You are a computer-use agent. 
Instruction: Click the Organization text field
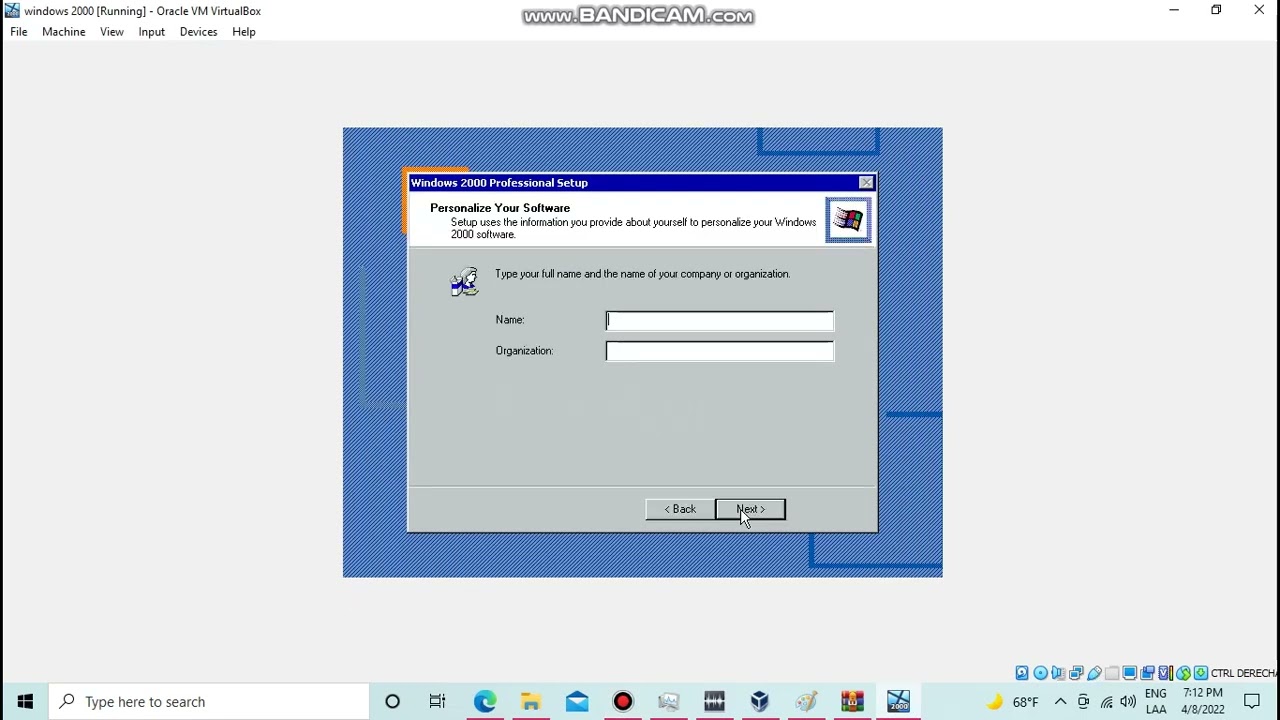pyautogui.click(x=719, y=351)
